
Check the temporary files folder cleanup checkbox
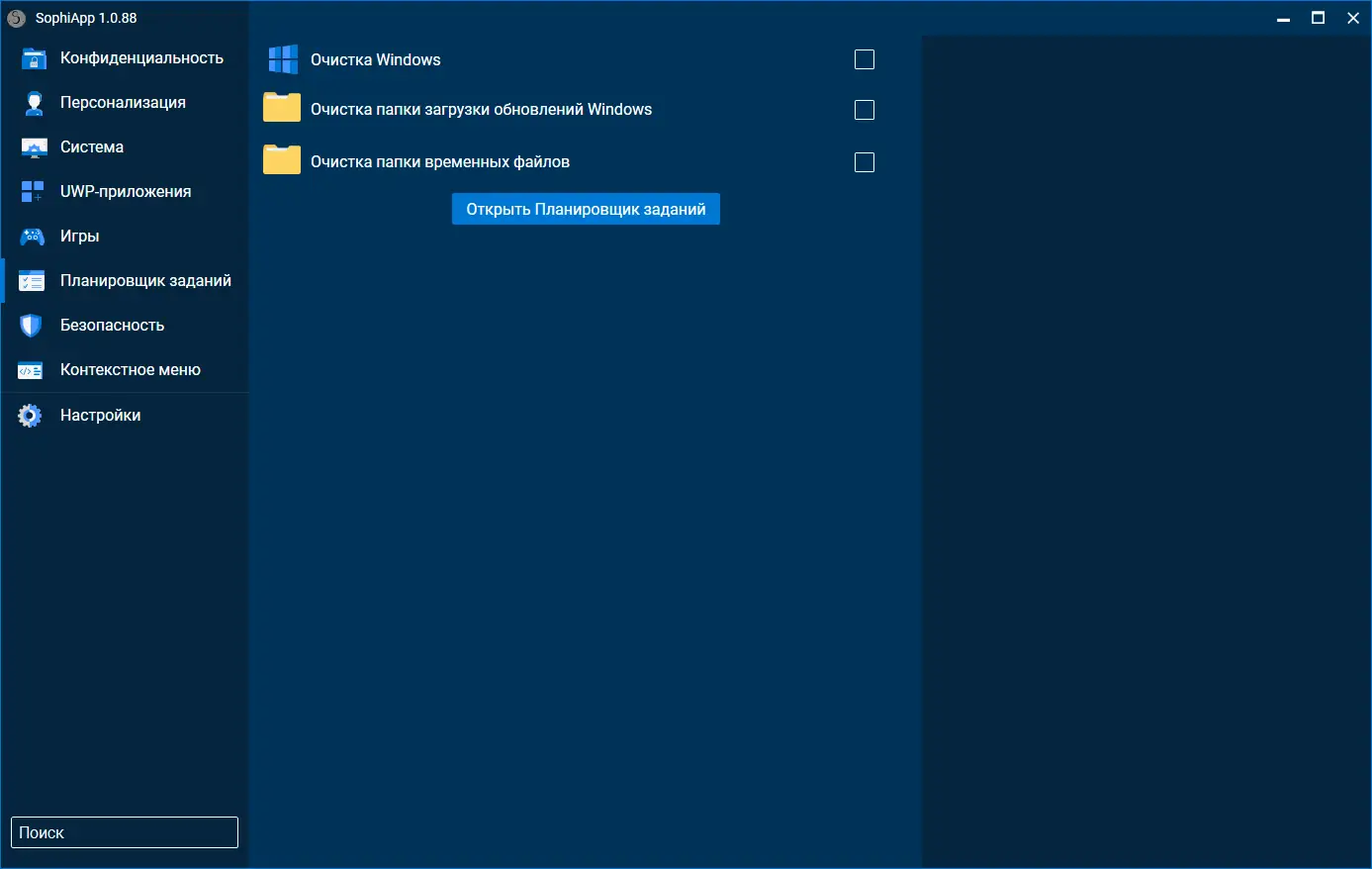[865, 162]
